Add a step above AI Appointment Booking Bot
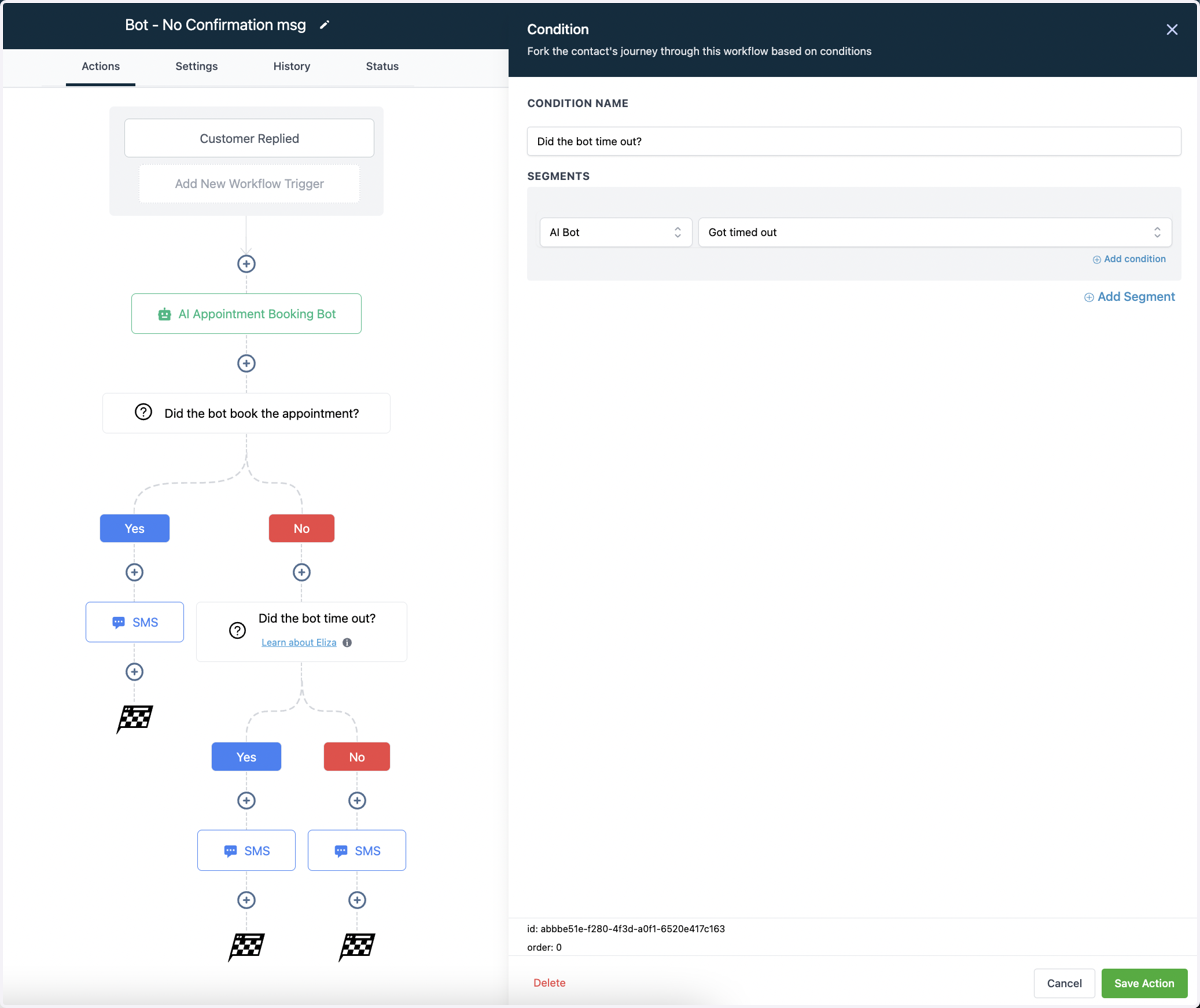The width and height of the screenshot is (1200, 1008). tap(246, 264)
